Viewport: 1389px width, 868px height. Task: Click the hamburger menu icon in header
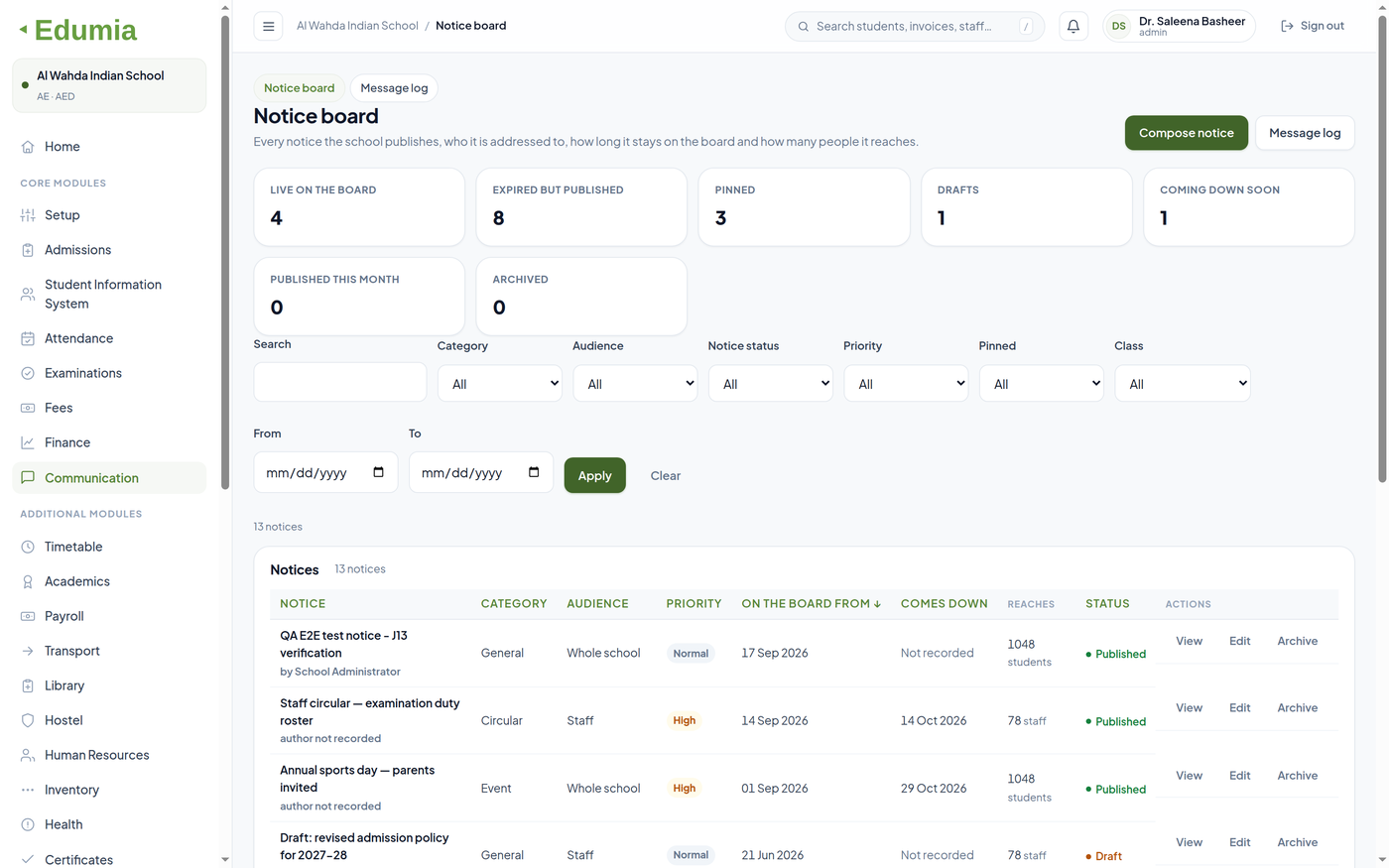coord(268,26)
